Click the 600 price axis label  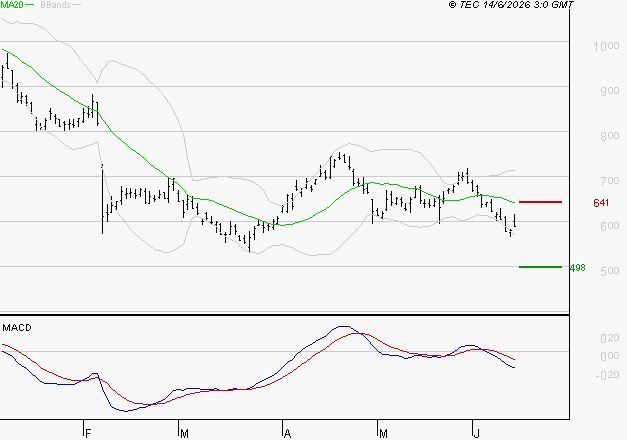(x=610, y=226)
